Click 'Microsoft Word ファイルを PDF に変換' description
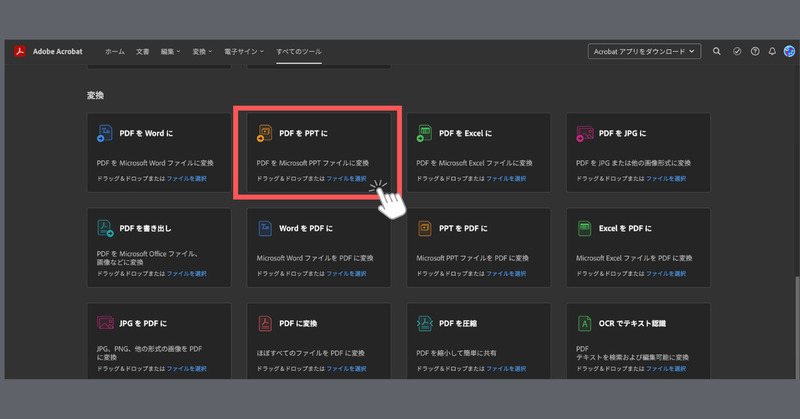The image size is (800, 419). click(x=315, y=258)
